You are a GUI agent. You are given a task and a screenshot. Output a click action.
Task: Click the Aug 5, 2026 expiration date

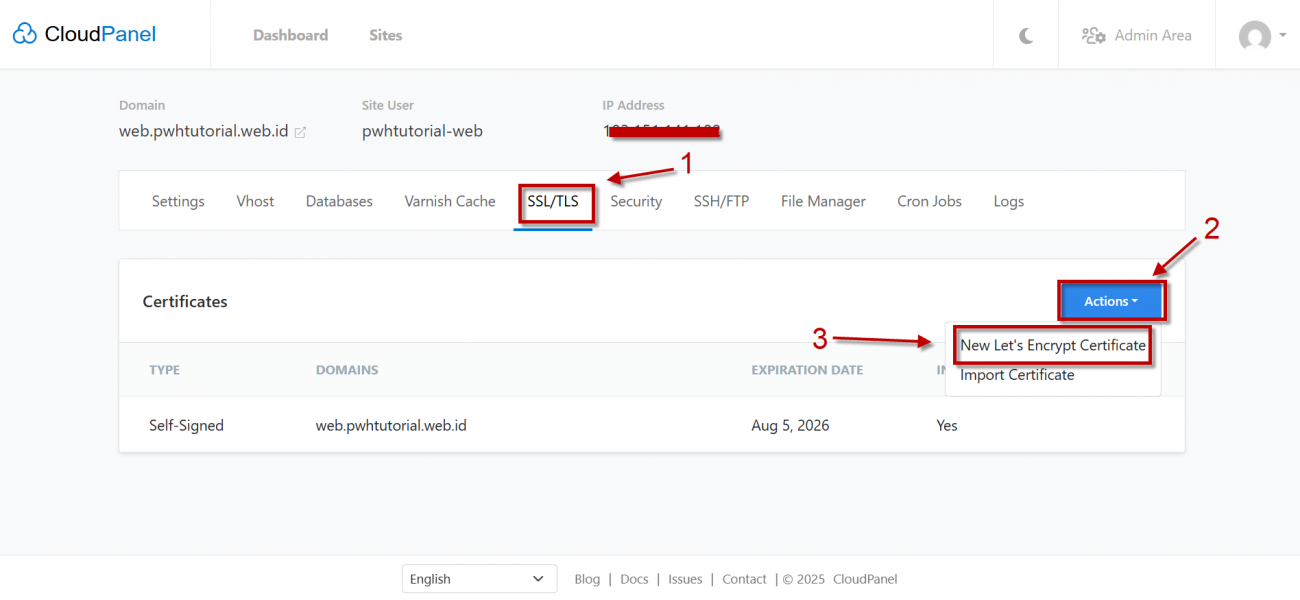click(x=790, y=425)
